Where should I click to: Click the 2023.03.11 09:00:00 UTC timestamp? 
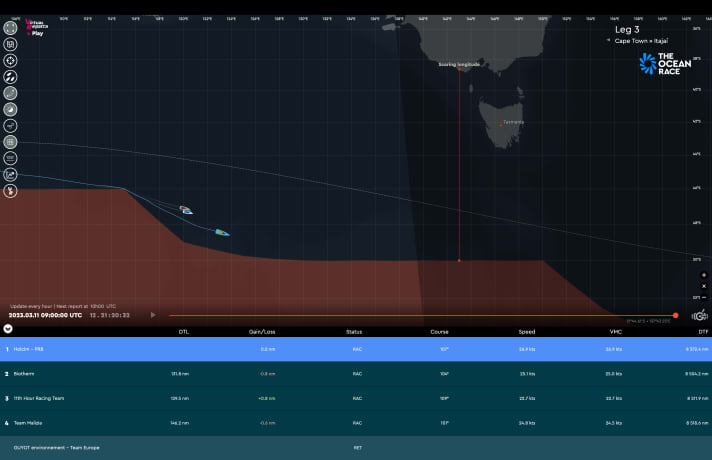[45, 315]
